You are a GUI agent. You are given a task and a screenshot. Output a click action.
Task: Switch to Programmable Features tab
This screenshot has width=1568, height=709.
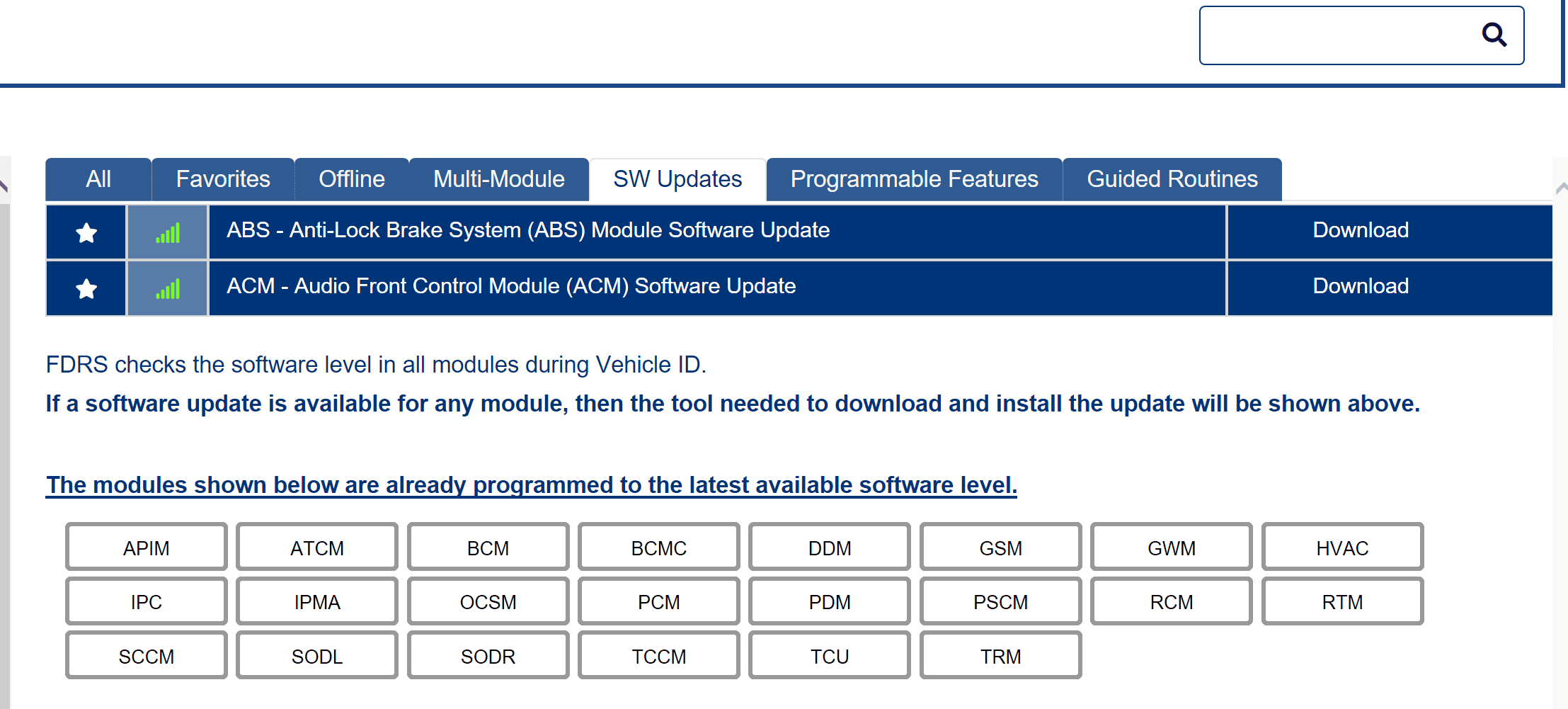914,179
